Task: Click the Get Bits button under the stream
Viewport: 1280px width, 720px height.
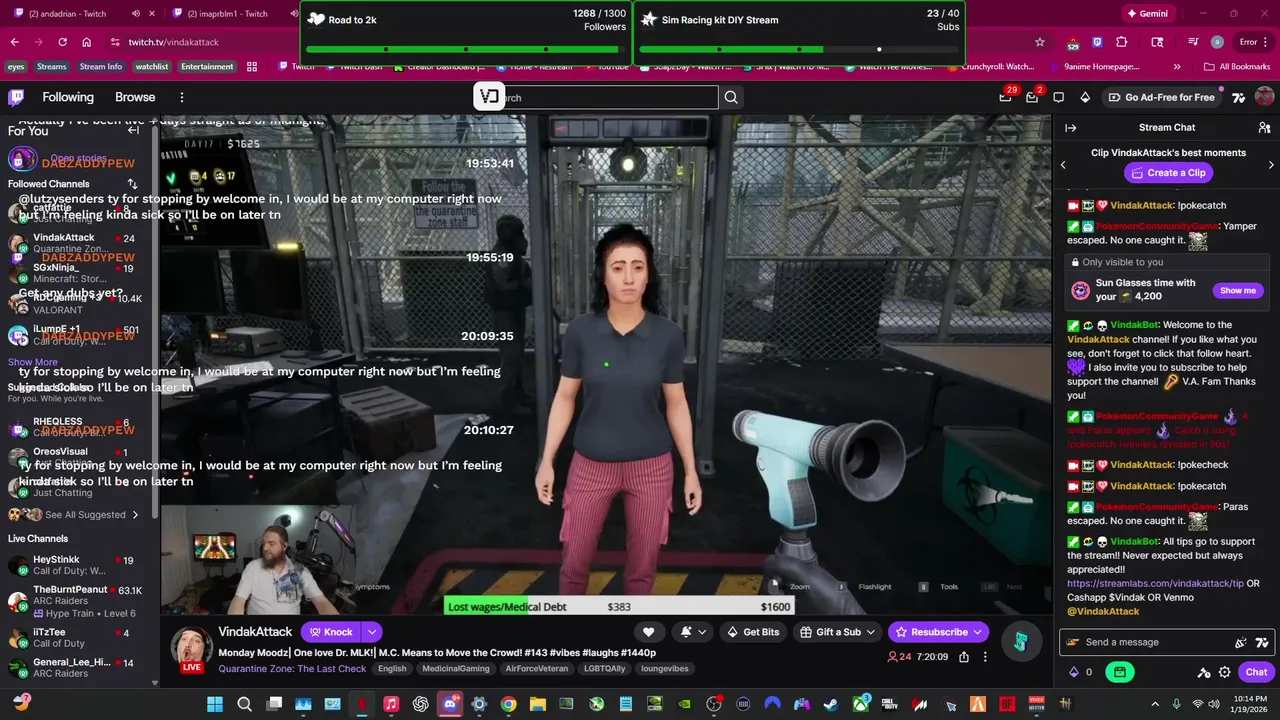Action: [753, 632]
